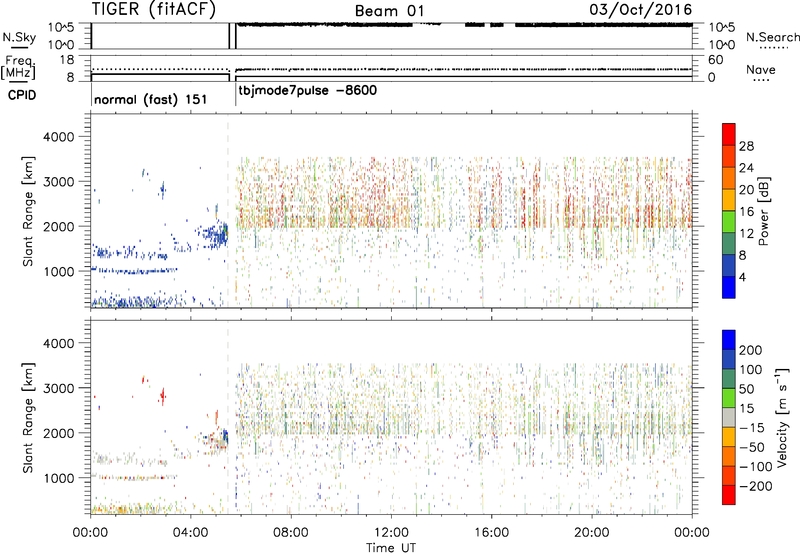
Task: Click the 'normal (fast) 151' CPID text
Action: (x=151, y=99)
